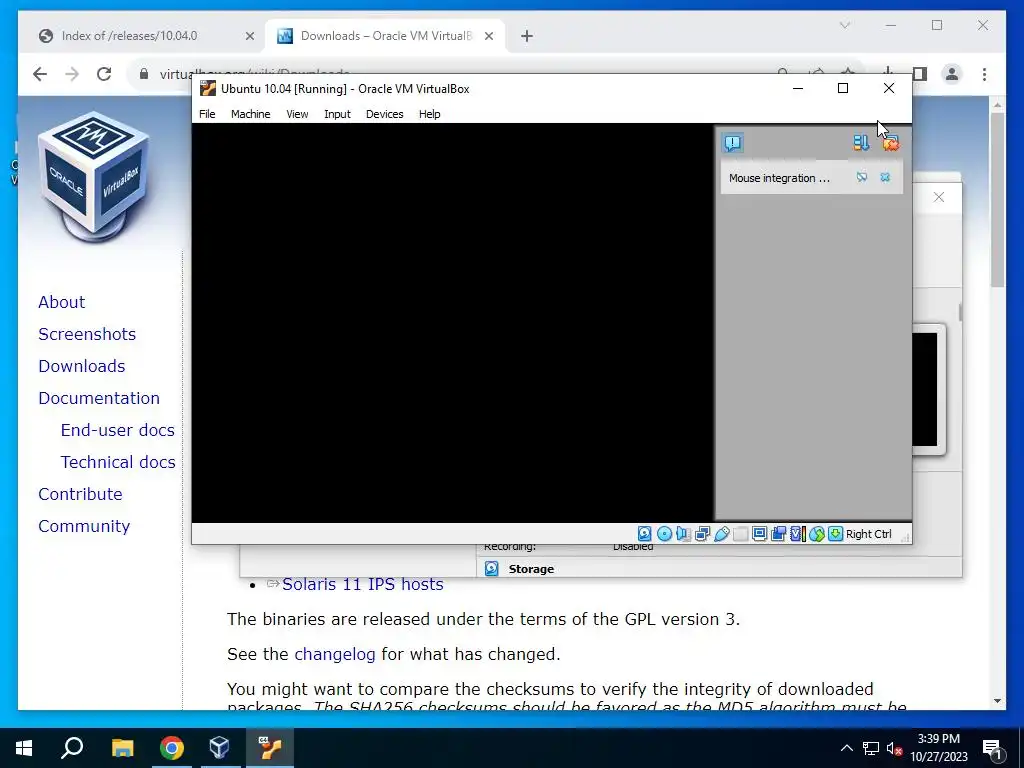Click the audio status icon
This screenshot has height=768, width=1024.
[683, 534]
